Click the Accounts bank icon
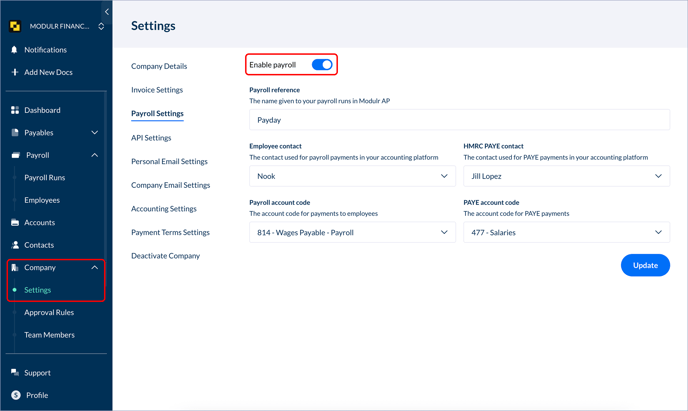Viewport: 688px width, 411px height. (15, 223)
